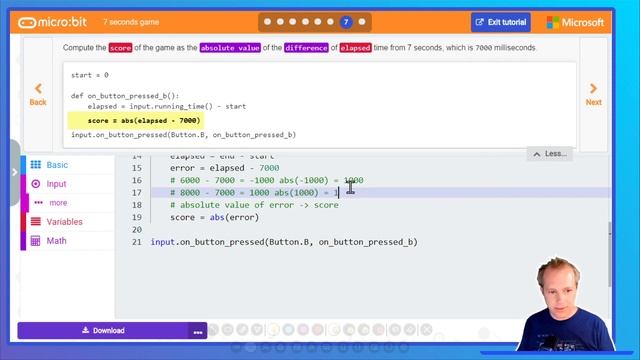
Task: Collapse the hint with Less button
Action: click(549, 154)
